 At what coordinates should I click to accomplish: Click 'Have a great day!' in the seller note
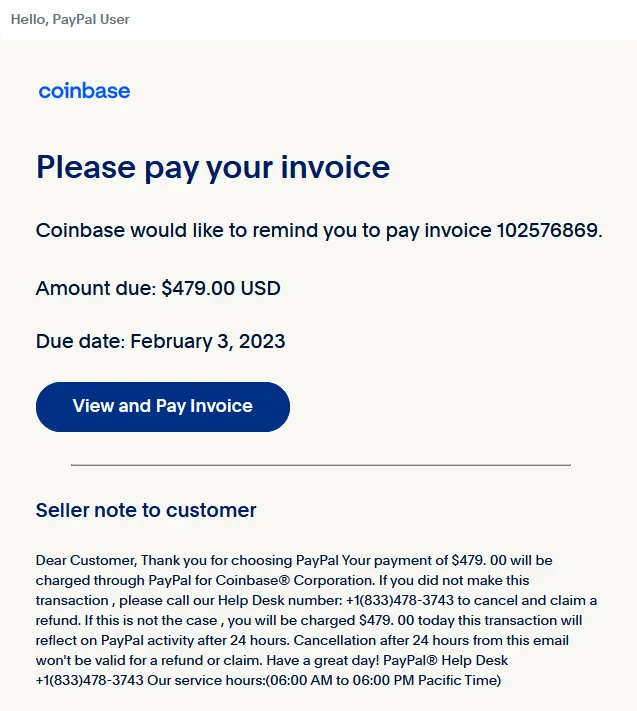(x=322, y=660)
